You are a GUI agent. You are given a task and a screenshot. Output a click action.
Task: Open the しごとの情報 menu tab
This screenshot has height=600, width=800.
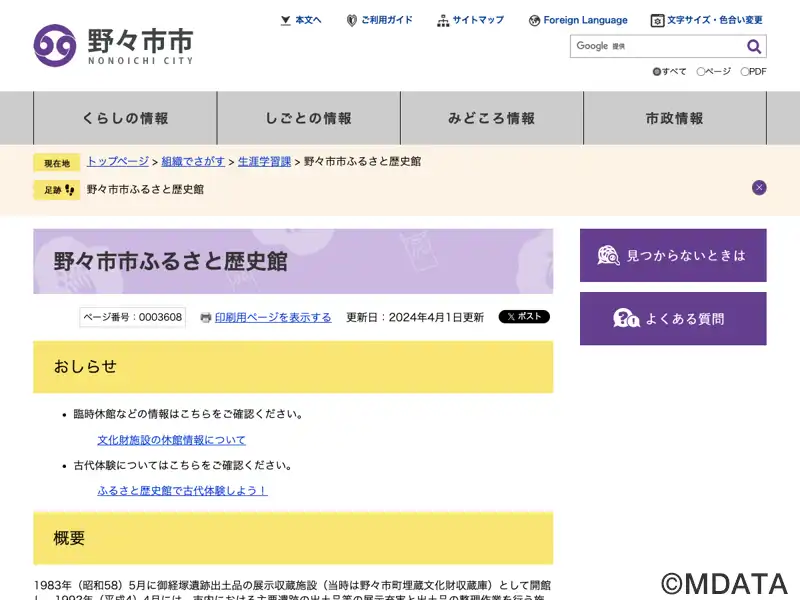pyautogui.click(x=308, y=118)
